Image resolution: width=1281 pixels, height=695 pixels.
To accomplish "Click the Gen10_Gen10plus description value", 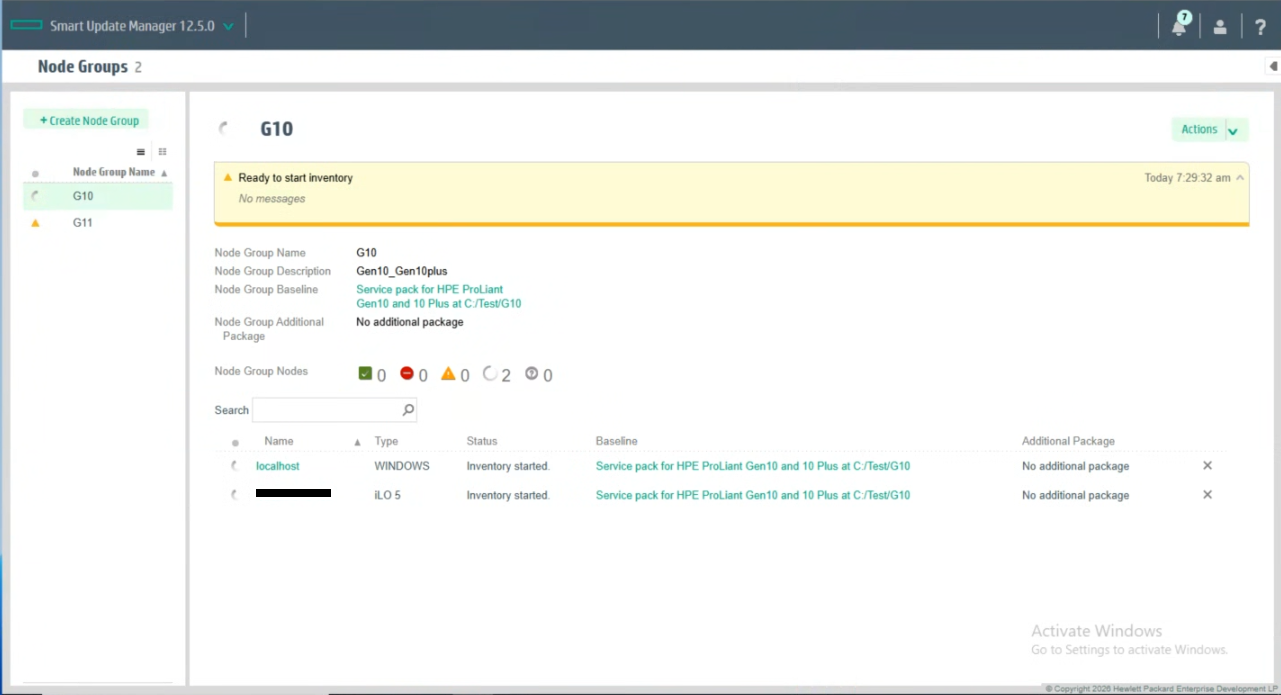I will point(402,271).
